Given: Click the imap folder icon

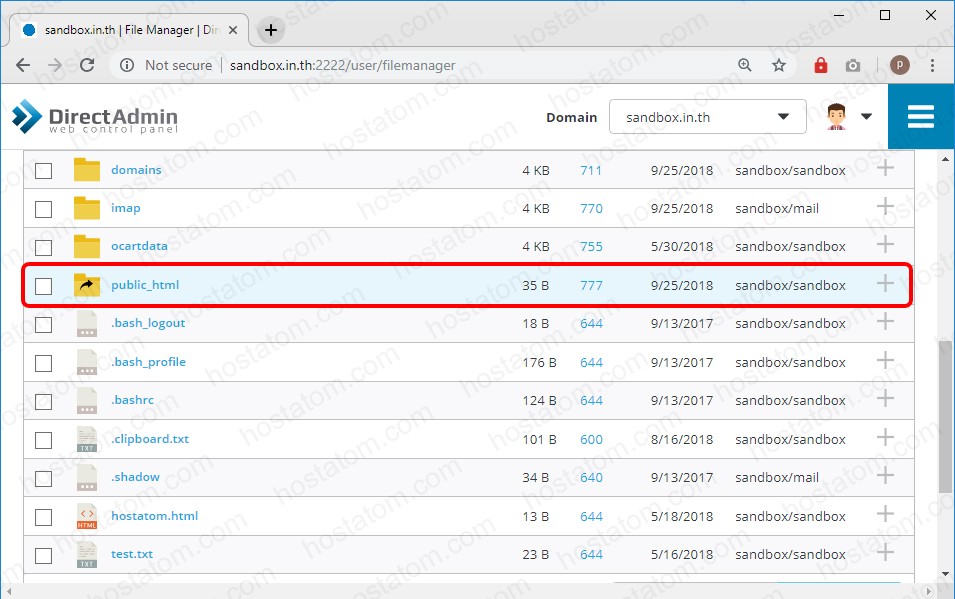Looking at the screenshot, I should 86,208.
